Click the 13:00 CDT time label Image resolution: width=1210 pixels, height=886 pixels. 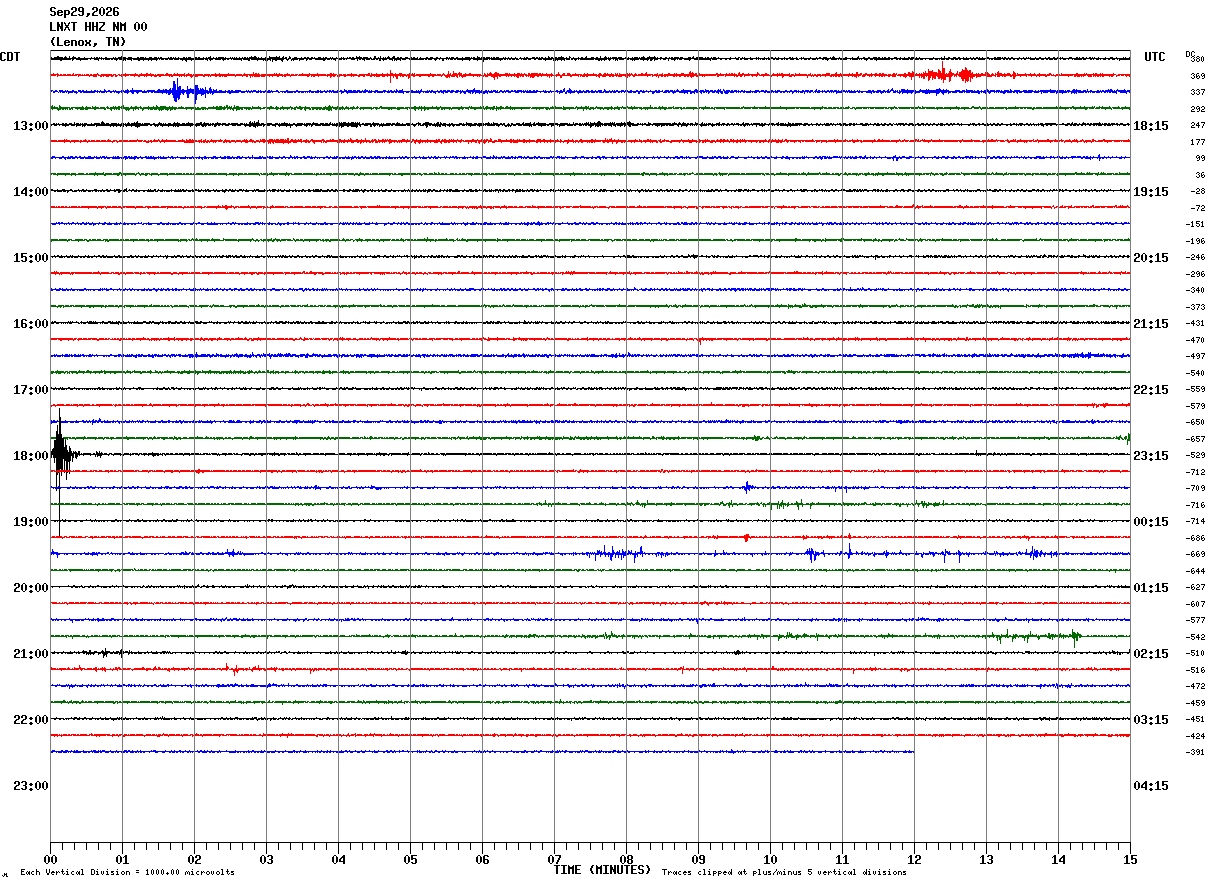click(x=31, y=125)
